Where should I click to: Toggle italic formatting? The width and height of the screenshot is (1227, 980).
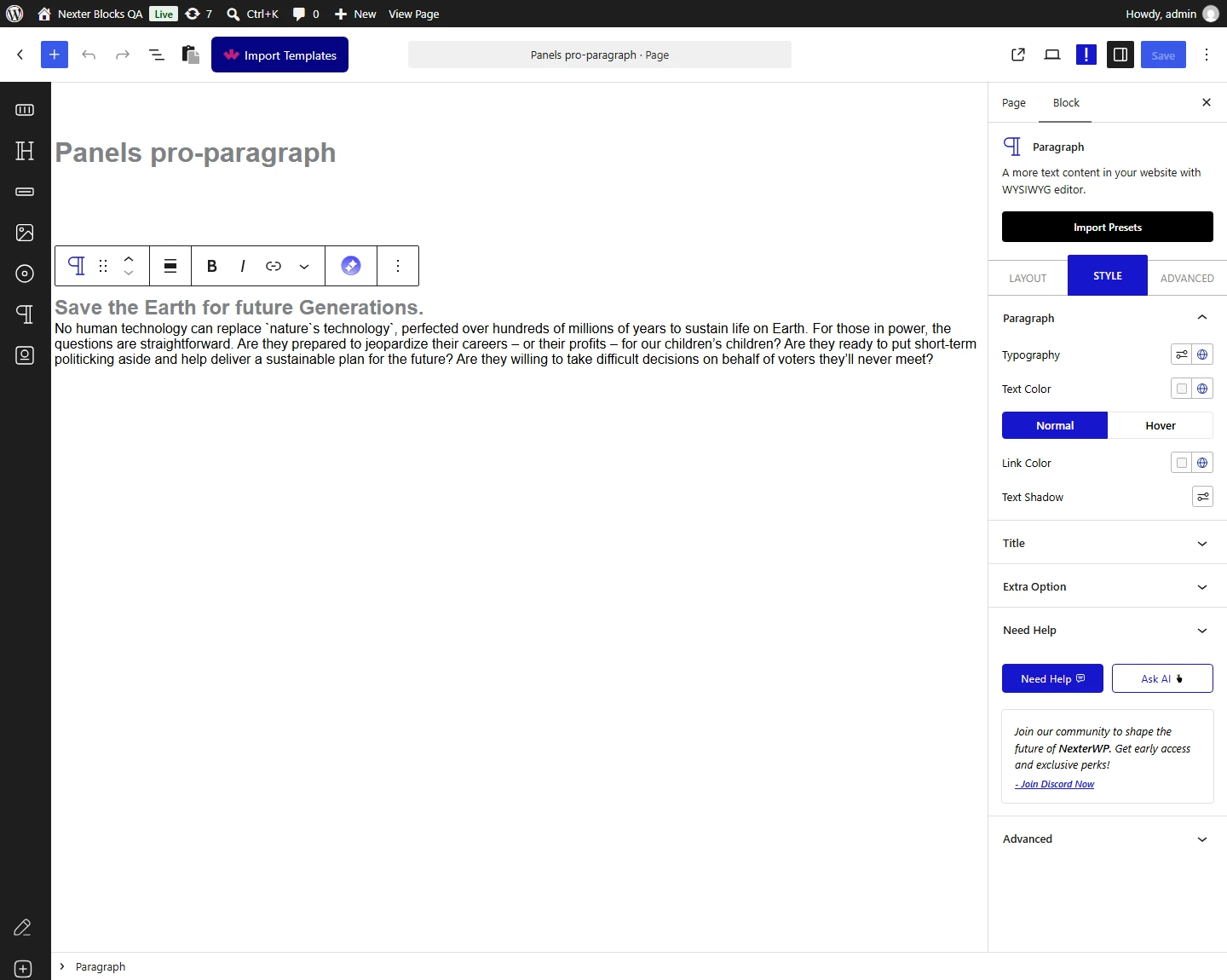pos(243,266)
